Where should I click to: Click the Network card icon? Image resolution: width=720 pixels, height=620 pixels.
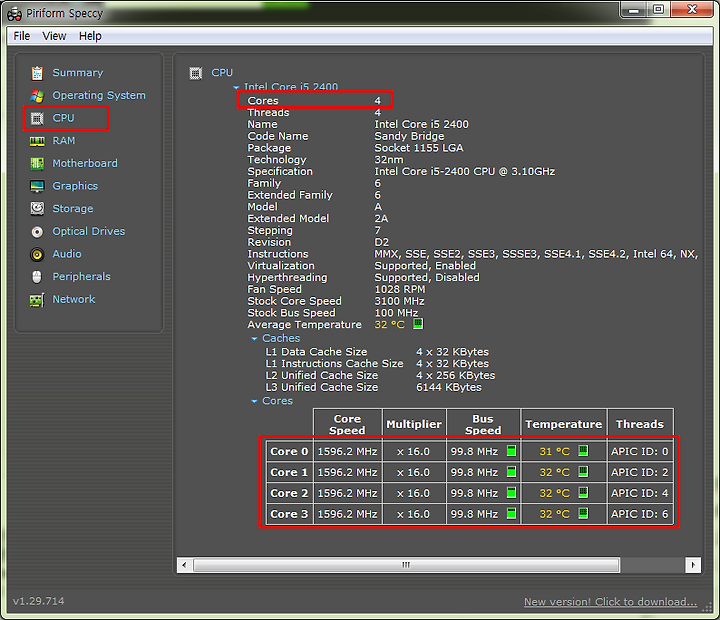(x=37, y=300)
